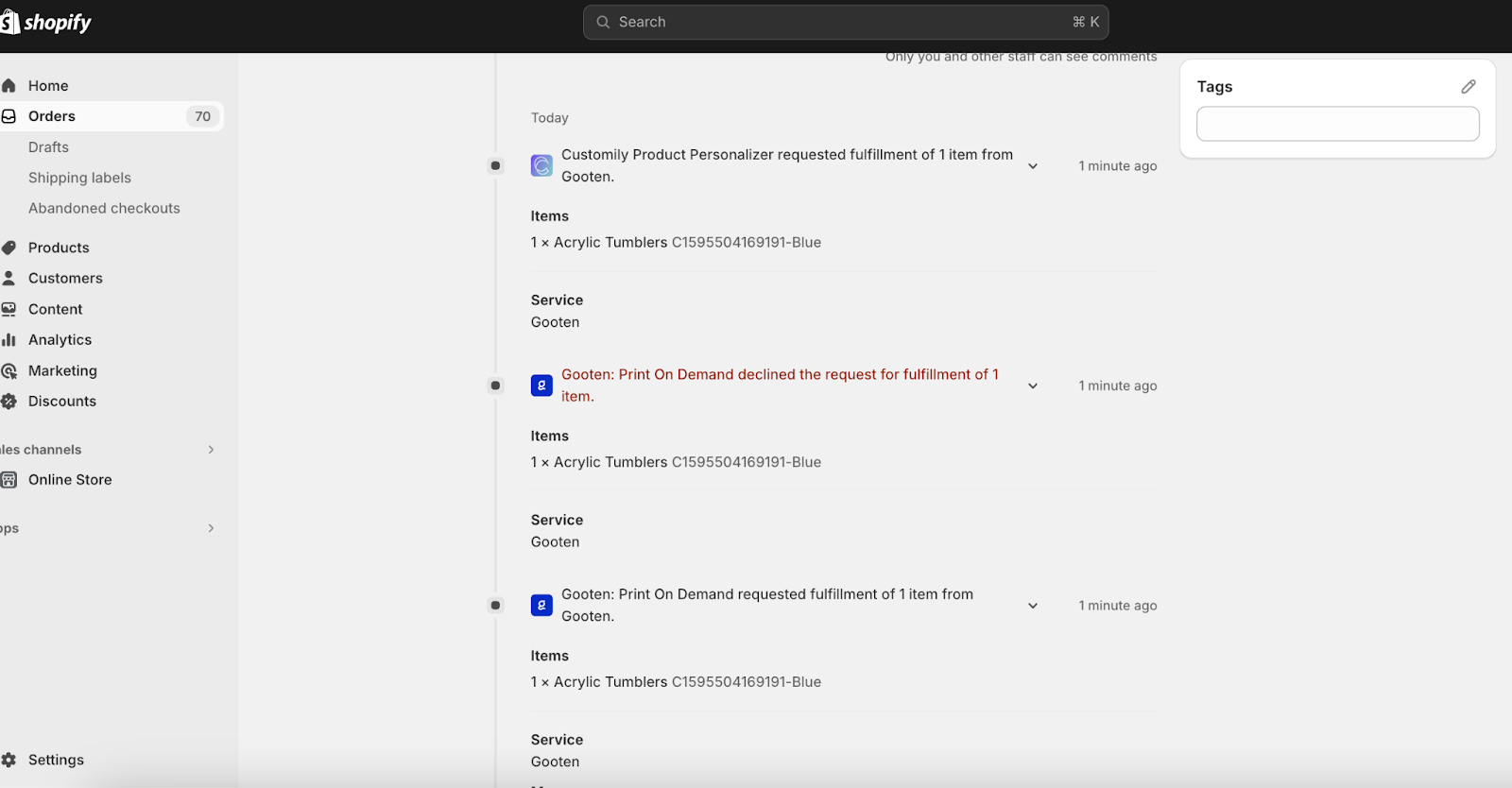Open Shipping labels
1512x788 pixels.
coord(79,178)
